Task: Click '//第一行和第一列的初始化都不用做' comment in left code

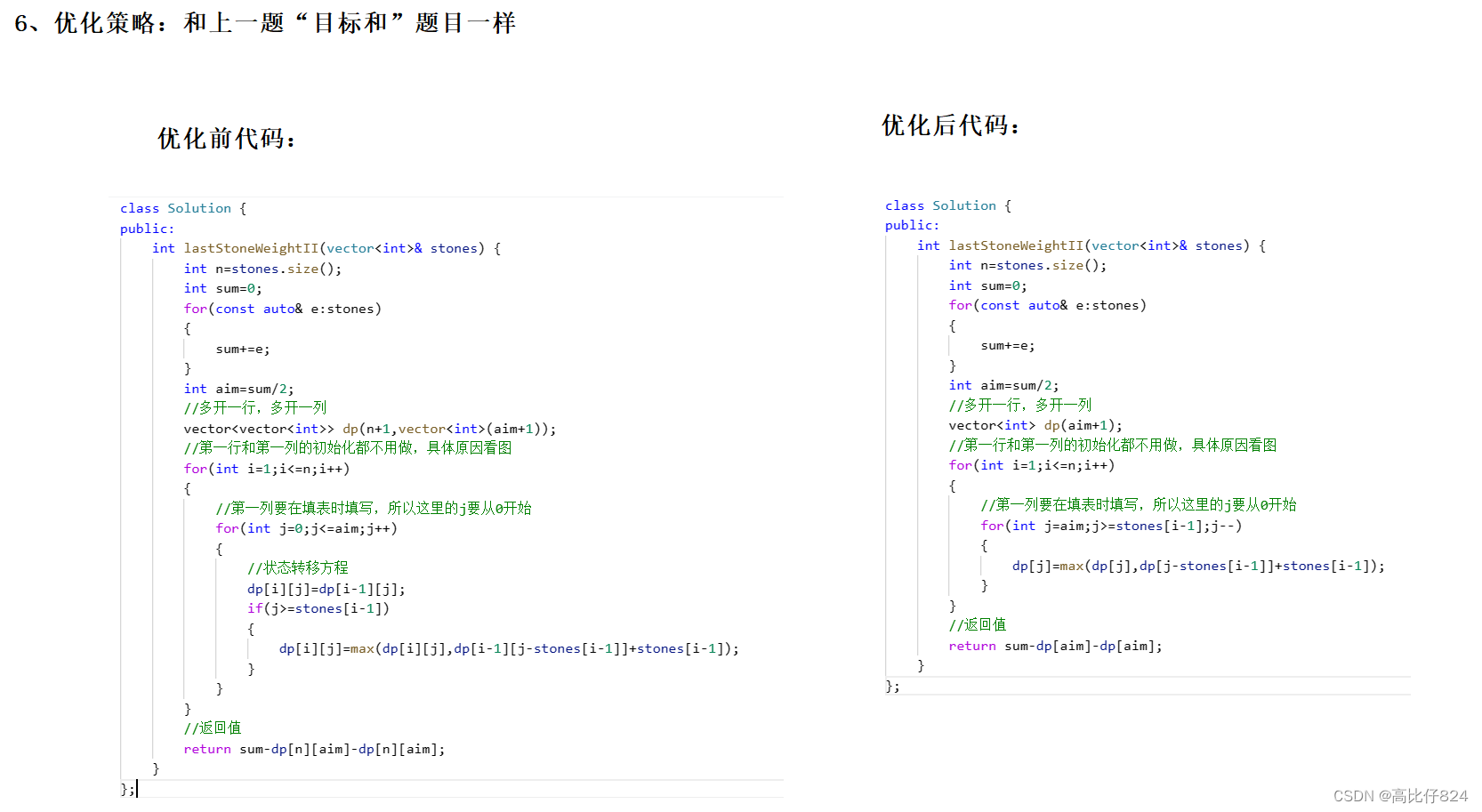Action: pos(348,447)
